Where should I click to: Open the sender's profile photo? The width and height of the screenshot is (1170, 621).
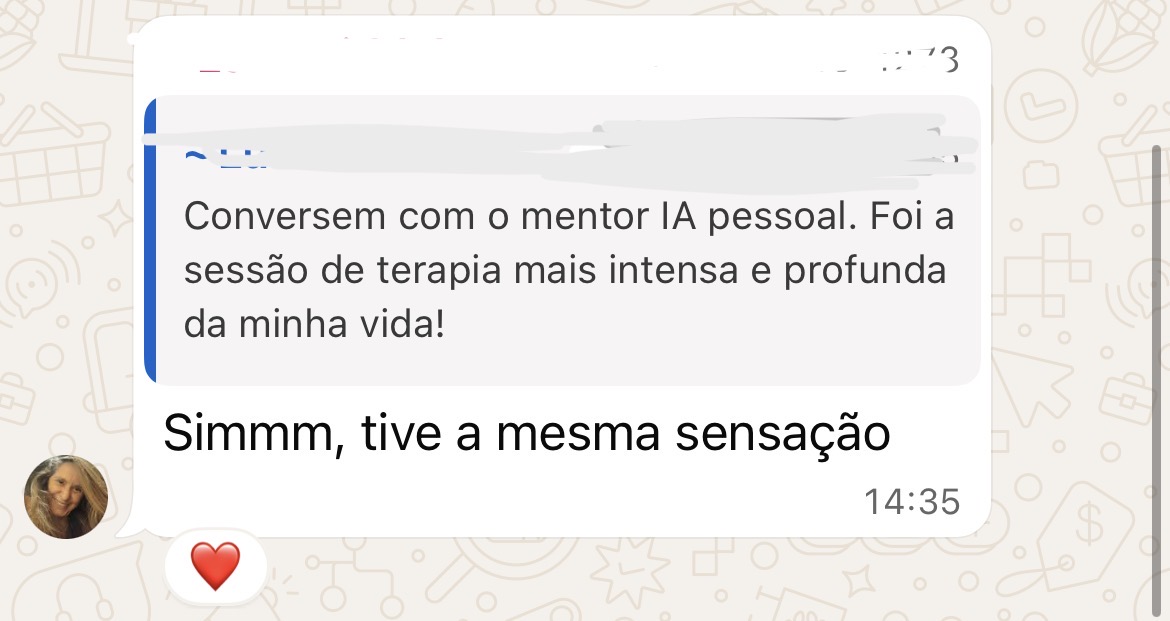(x=66, y=497)
